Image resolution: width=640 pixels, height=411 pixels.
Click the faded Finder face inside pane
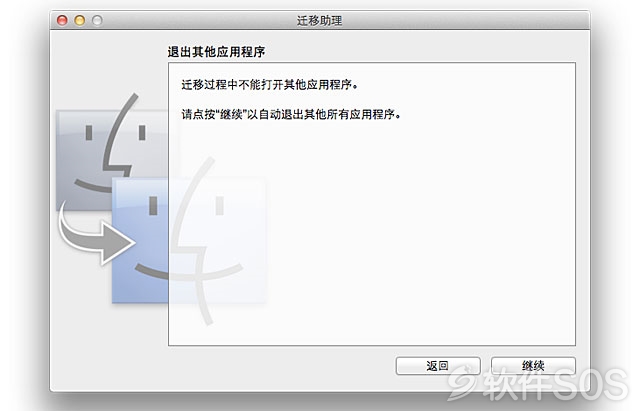[x=217, y=241]
